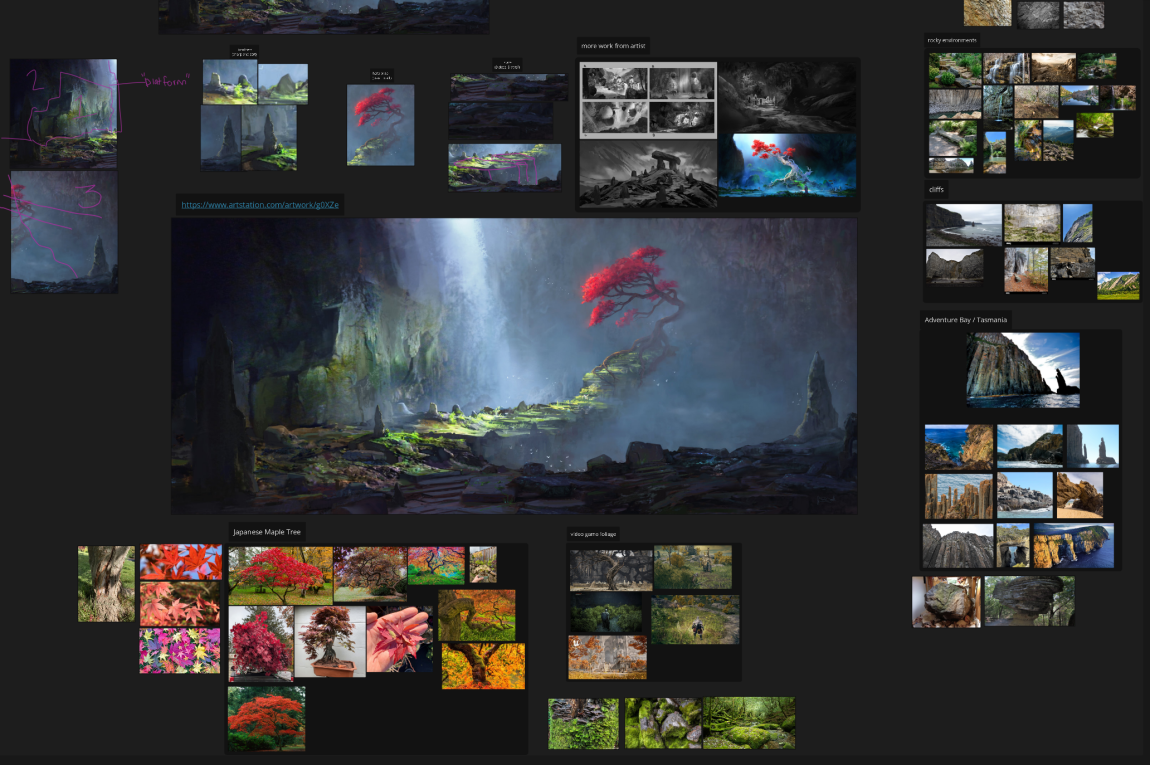Select the game screenshot with warrior in grass

695,620
